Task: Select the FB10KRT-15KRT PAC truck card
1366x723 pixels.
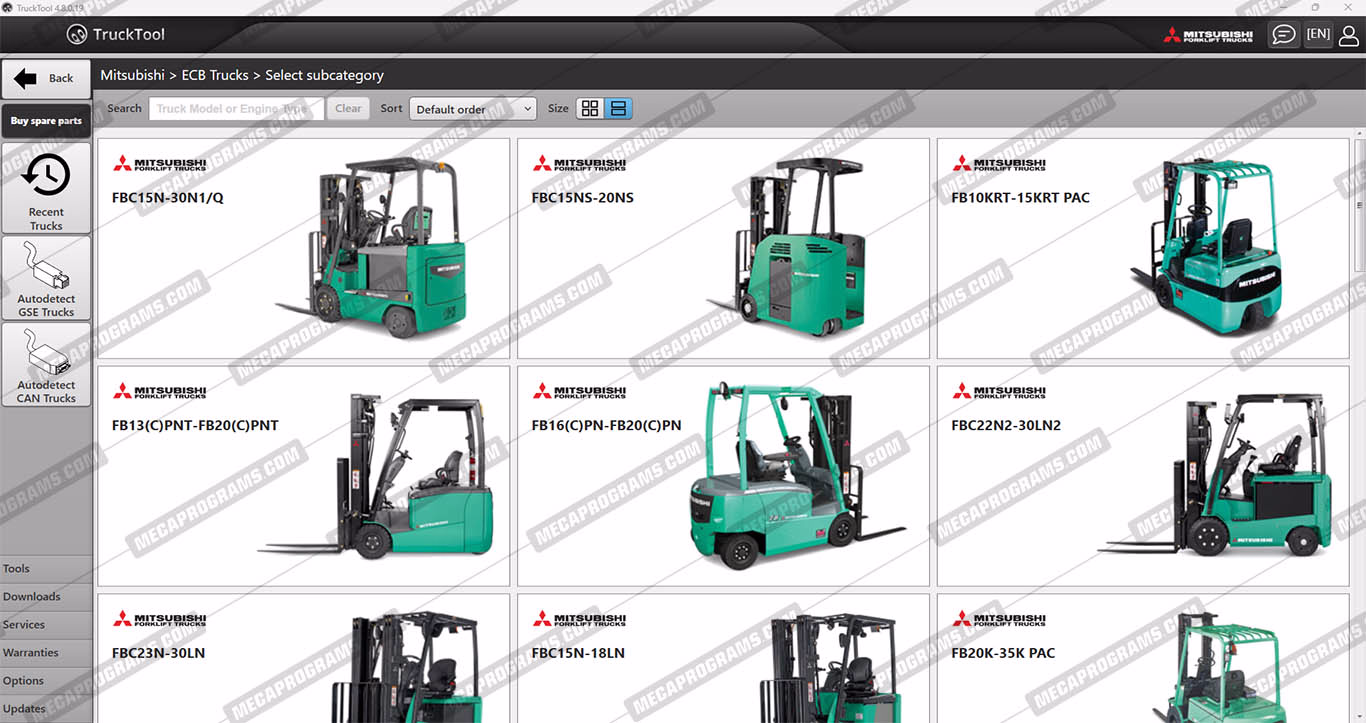Action: (1143, 248)
